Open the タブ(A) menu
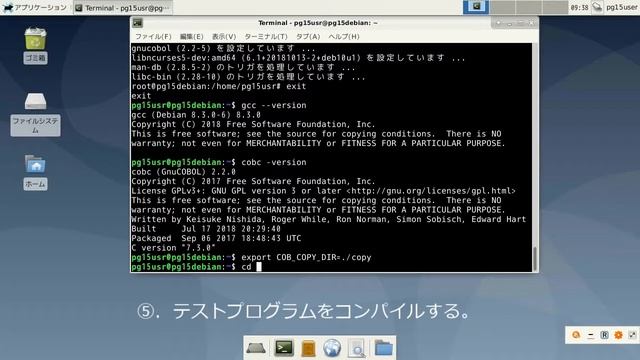Viewport: 640px width, 360px height. click(308, 37)
